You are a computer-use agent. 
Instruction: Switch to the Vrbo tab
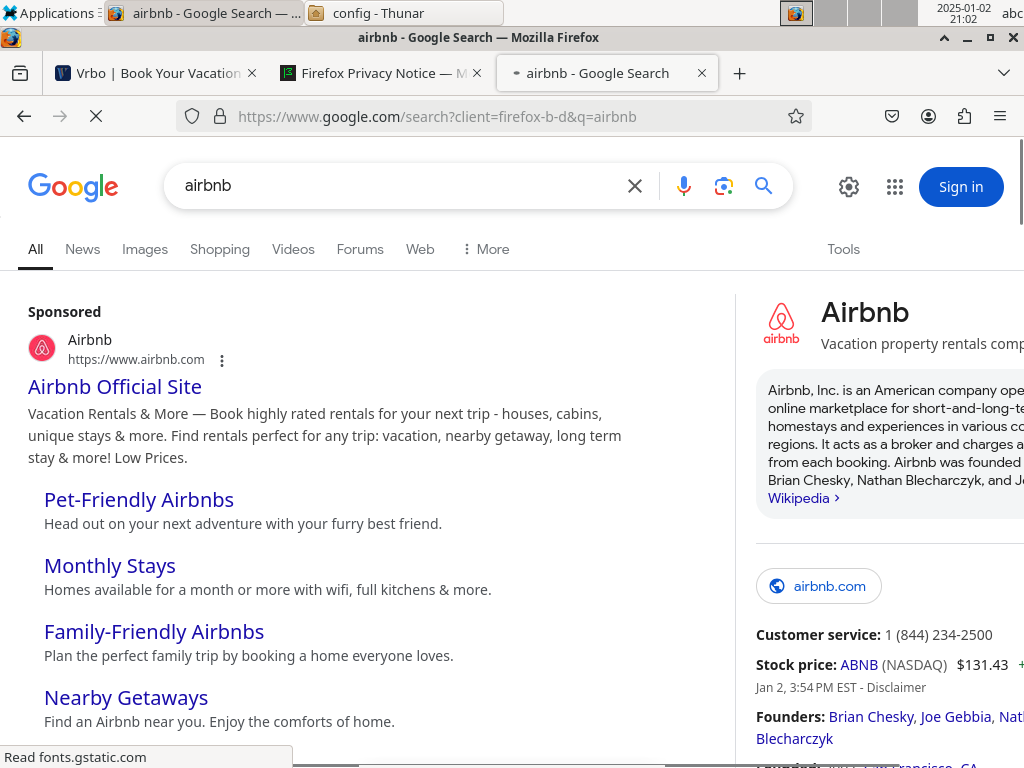(156, 73)
